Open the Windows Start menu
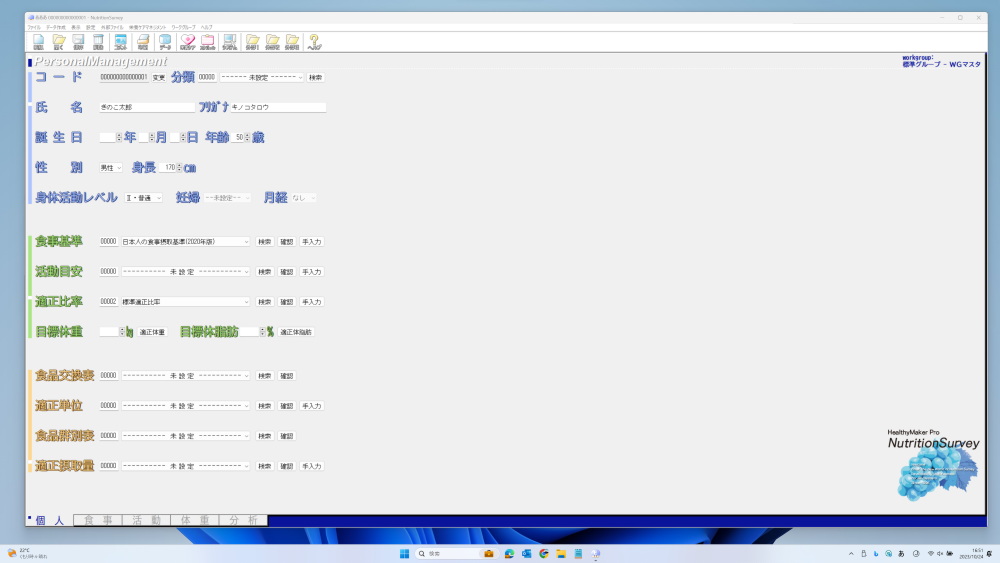This screenshot has height=563, width=1000. point(404,553)
